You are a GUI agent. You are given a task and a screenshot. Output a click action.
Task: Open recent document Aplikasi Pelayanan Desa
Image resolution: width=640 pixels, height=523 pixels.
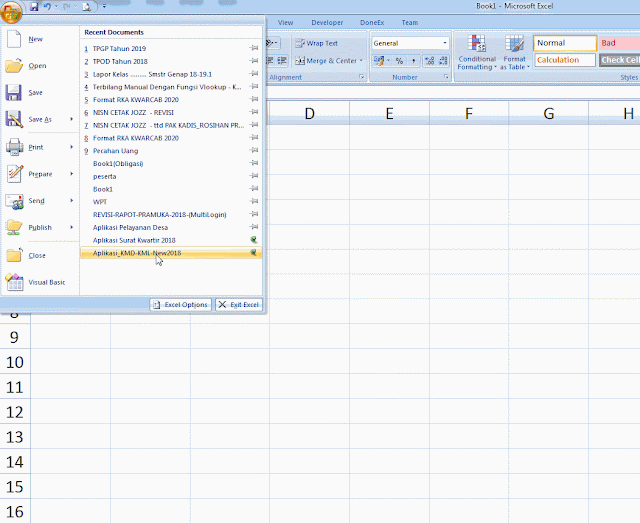(171, 227)
